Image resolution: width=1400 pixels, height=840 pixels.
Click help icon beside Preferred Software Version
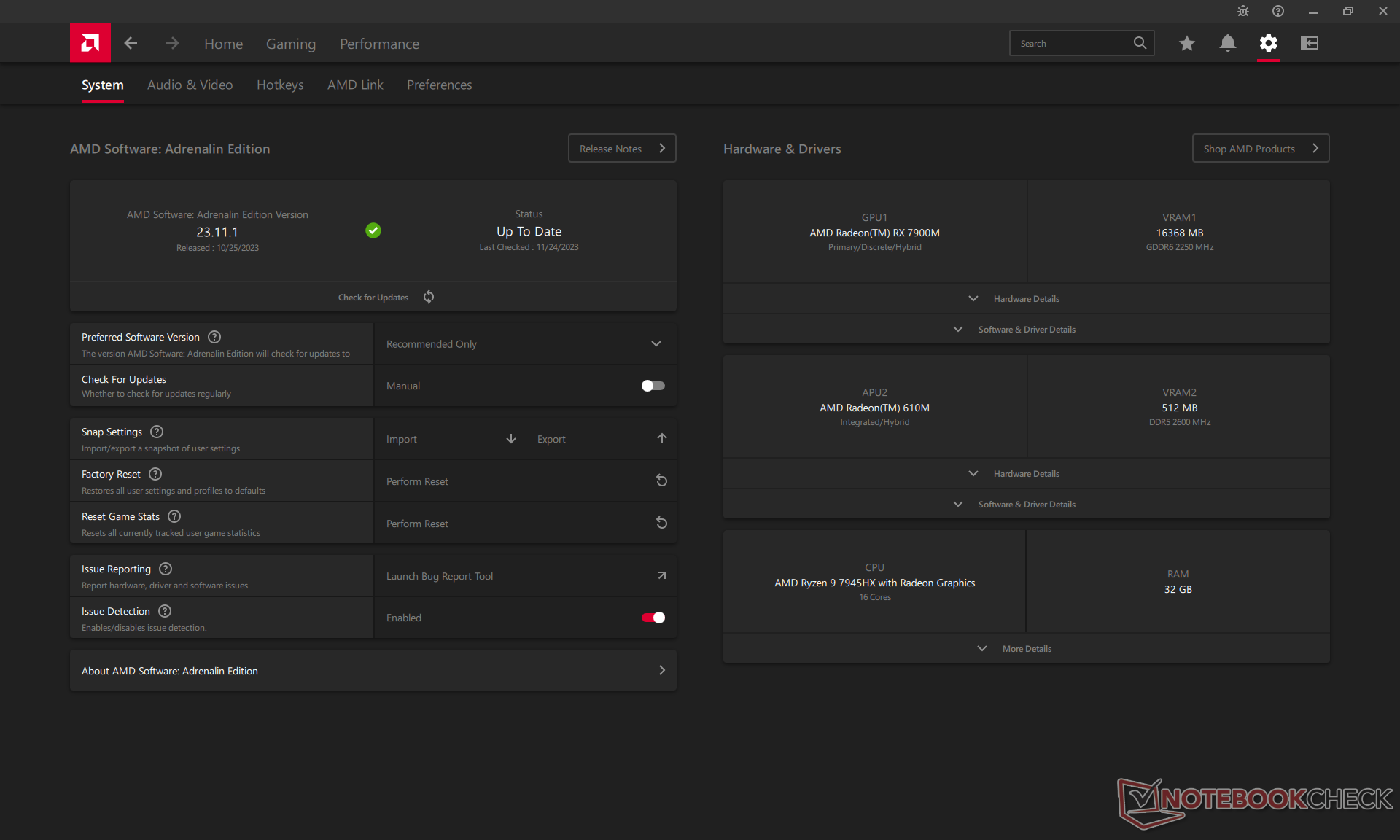(214, 337)
